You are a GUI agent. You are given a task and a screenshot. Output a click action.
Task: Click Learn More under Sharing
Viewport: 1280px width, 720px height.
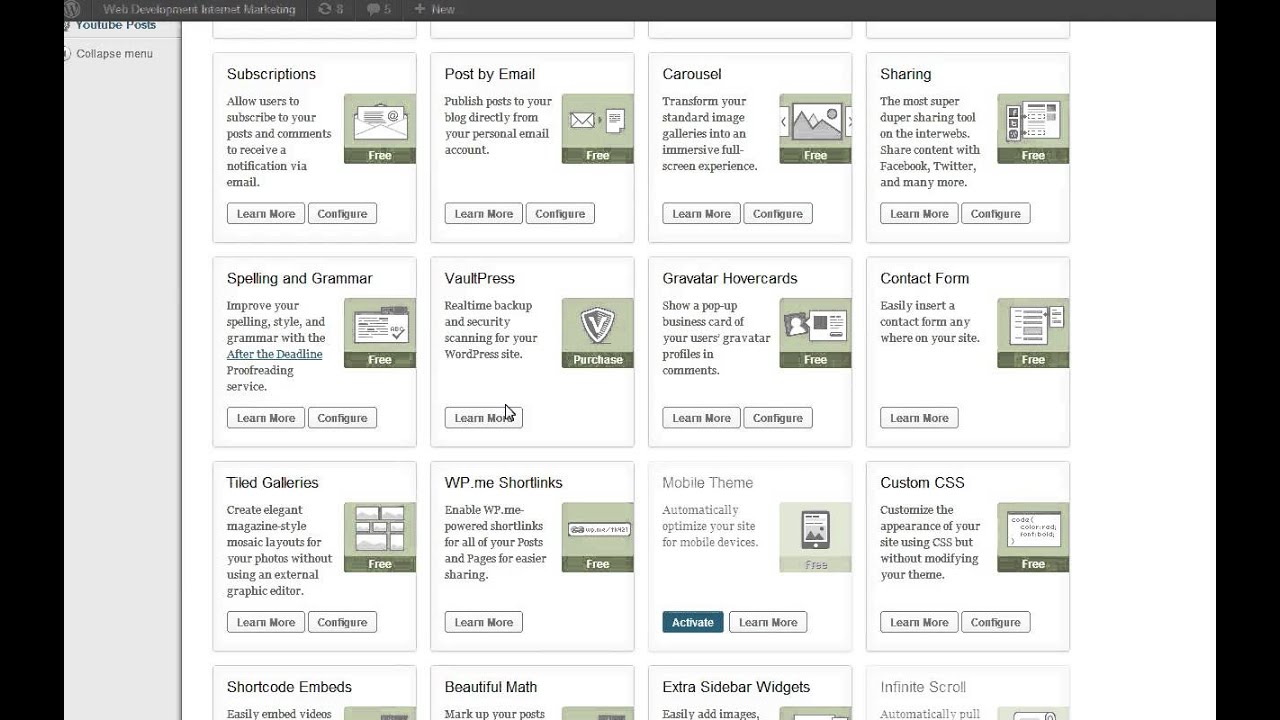click(x=920, y=214)
